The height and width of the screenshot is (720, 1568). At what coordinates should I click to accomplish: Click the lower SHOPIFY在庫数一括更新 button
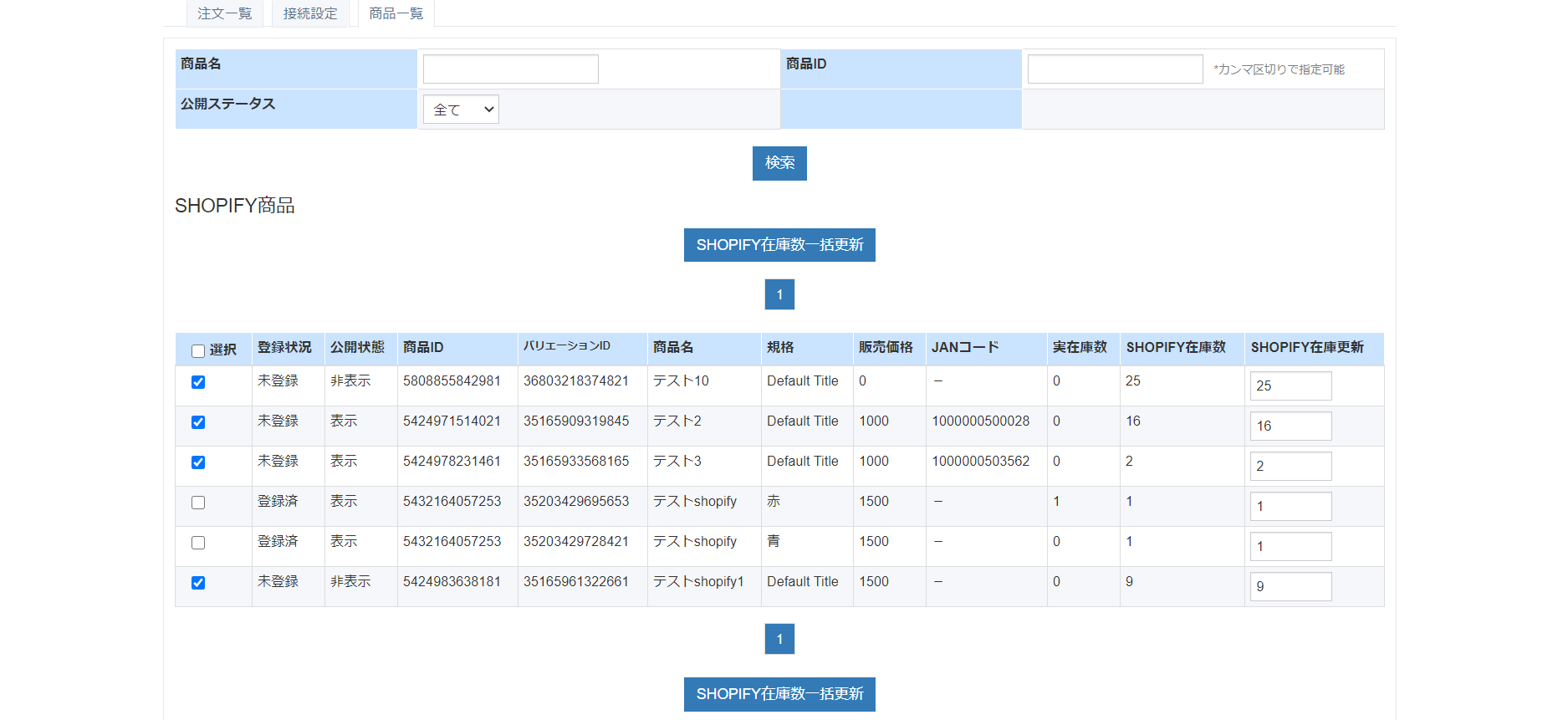point(779,694)
